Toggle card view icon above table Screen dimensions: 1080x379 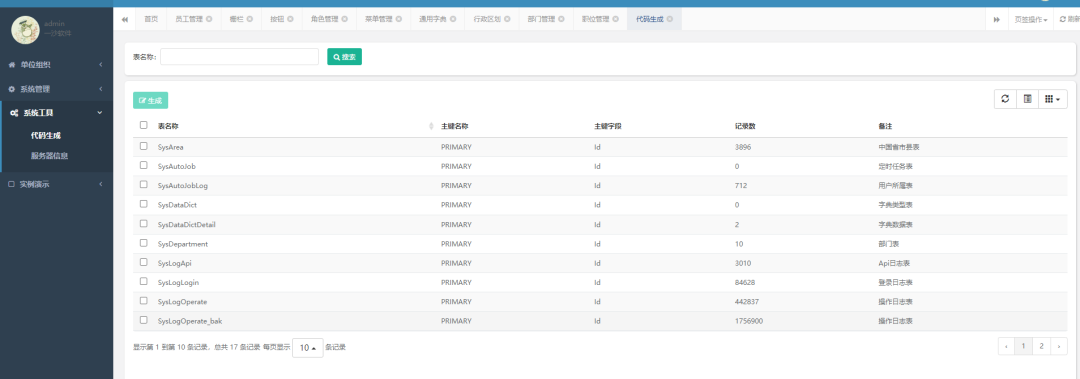pos(1027,99)
